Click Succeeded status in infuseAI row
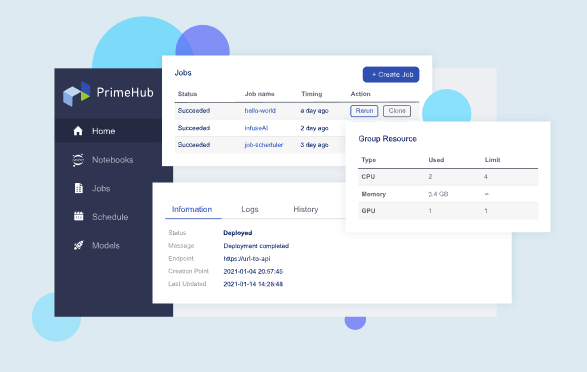Screen dimensions: 587x372 194,128
